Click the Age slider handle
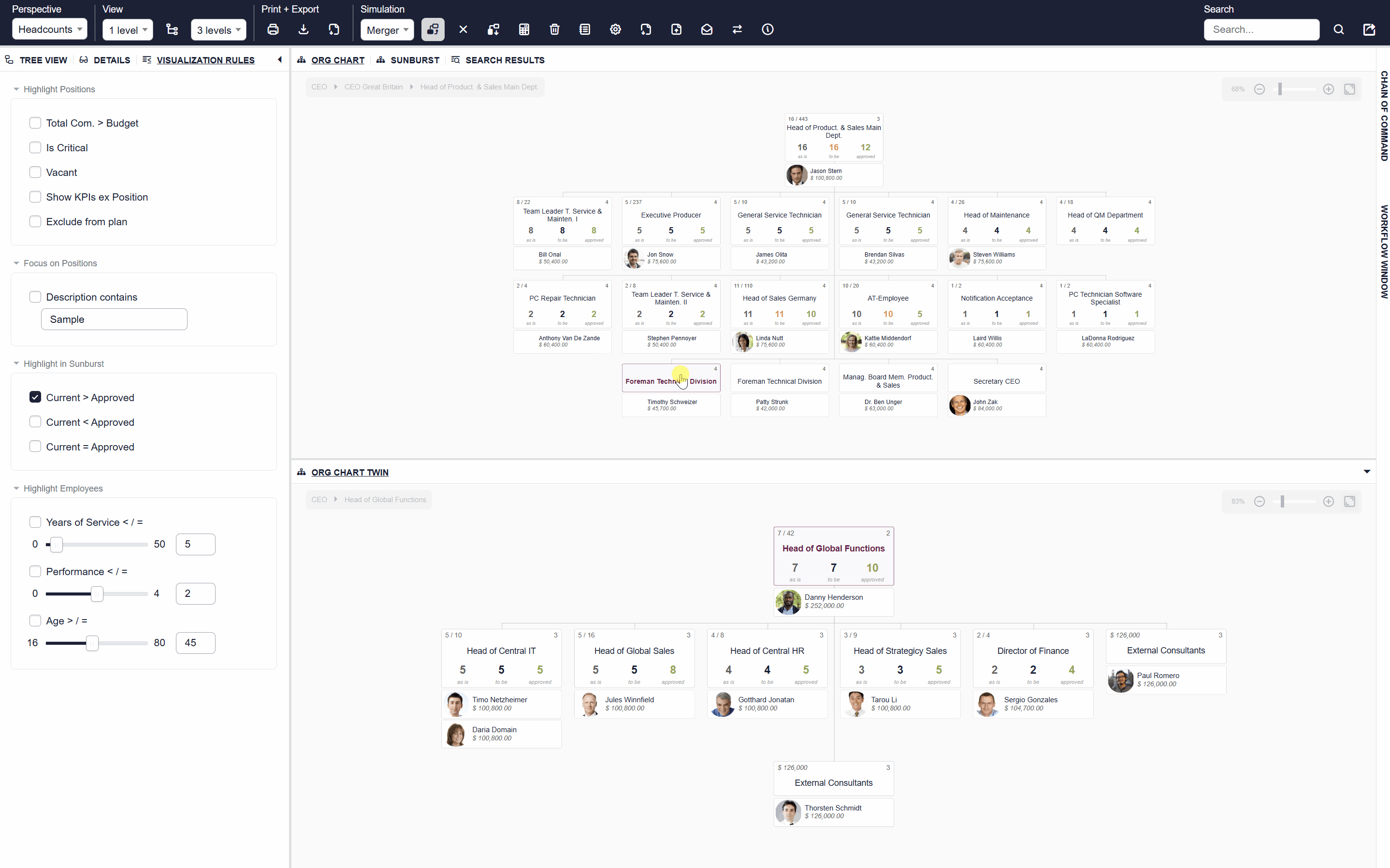The width and height of the screenshot is (1390, 868). (92, 643)
